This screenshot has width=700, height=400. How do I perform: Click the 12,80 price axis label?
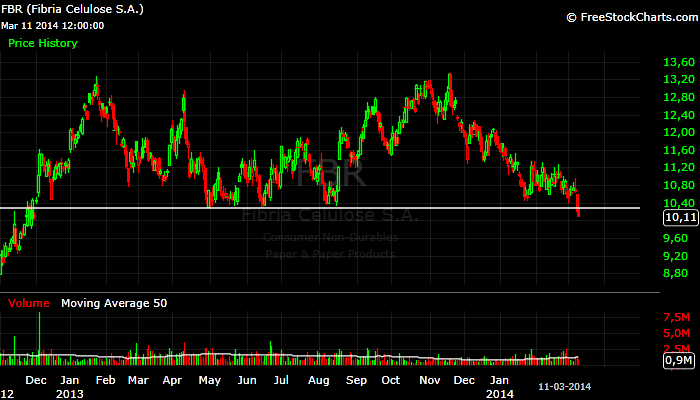(679, 97)
